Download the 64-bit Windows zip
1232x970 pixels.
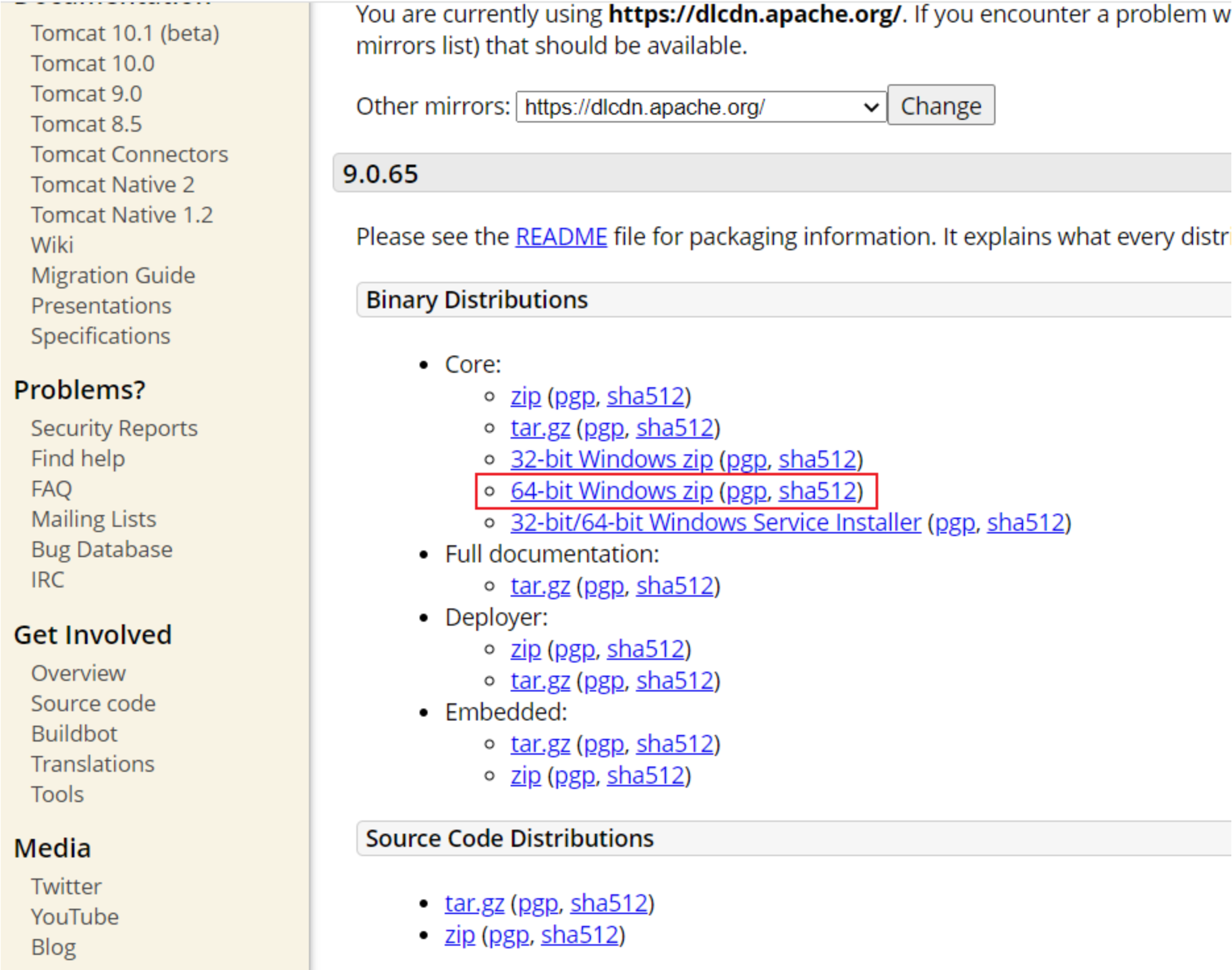611,491
